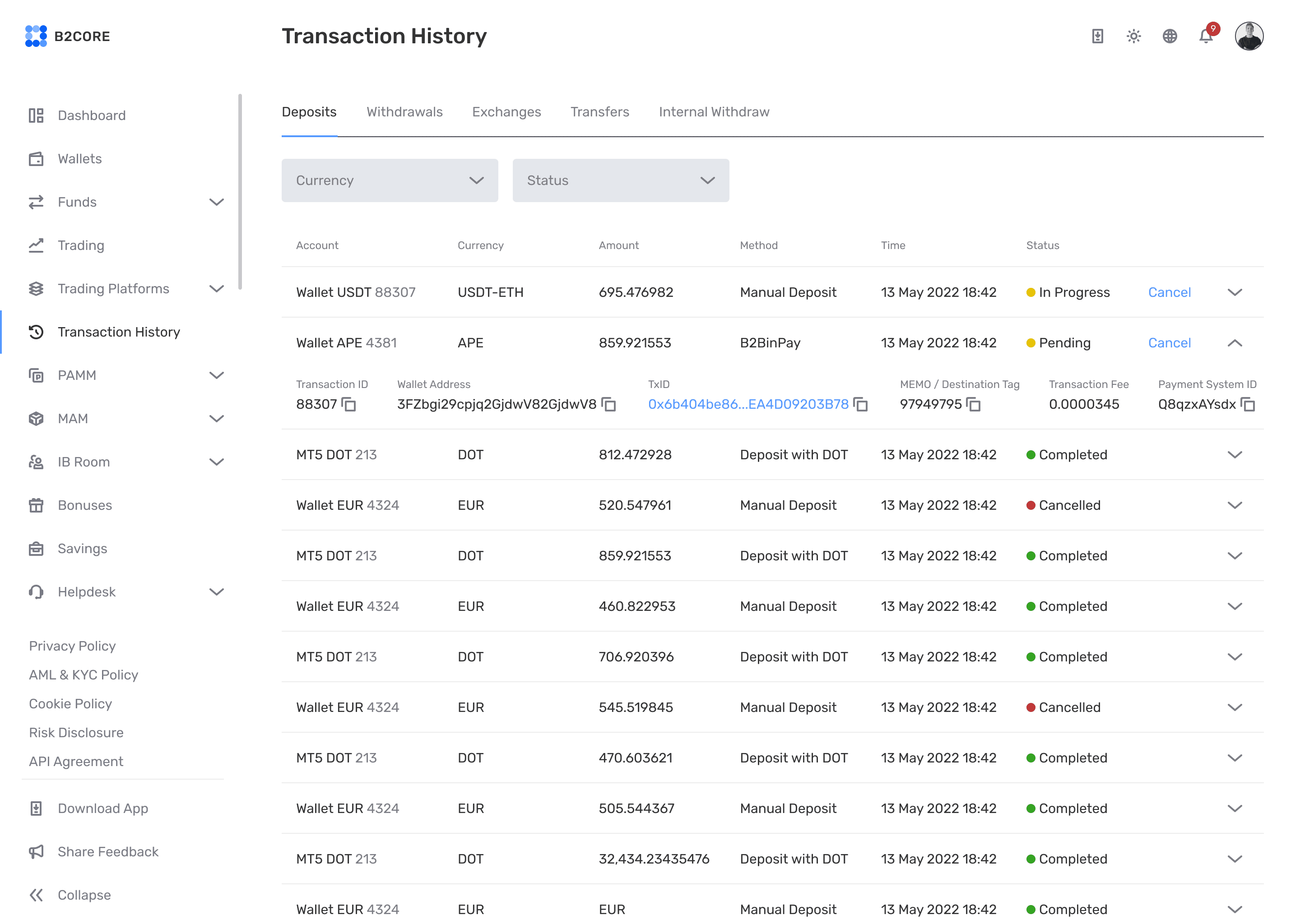The width and height of the screenshot is (1300, 924).
Task: Click the Collapse double-arrow icon
Action: pyautogui.click(x=36, y=895)
